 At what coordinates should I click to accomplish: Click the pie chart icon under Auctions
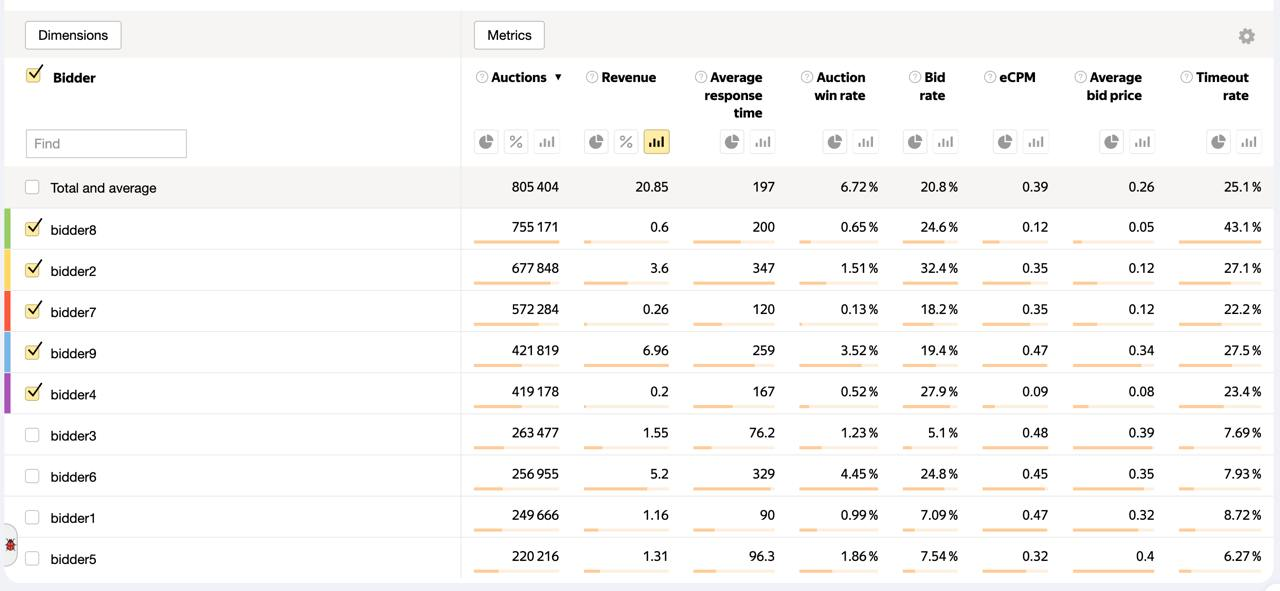pos(486,142)
